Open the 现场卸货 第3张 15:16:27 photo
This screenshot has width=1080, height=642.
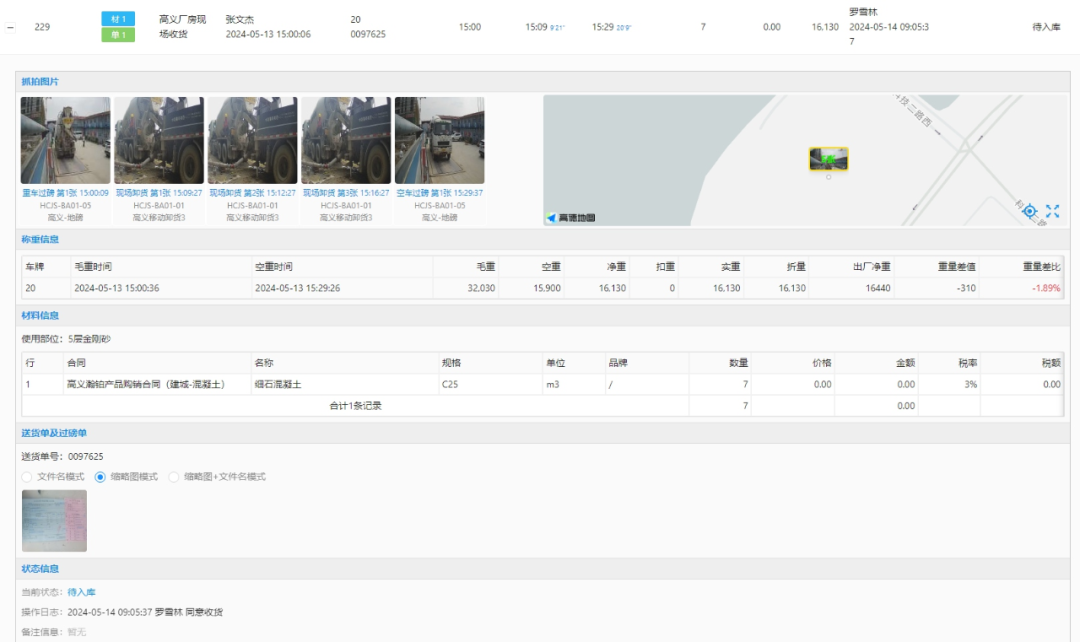[x=346, y=140]
